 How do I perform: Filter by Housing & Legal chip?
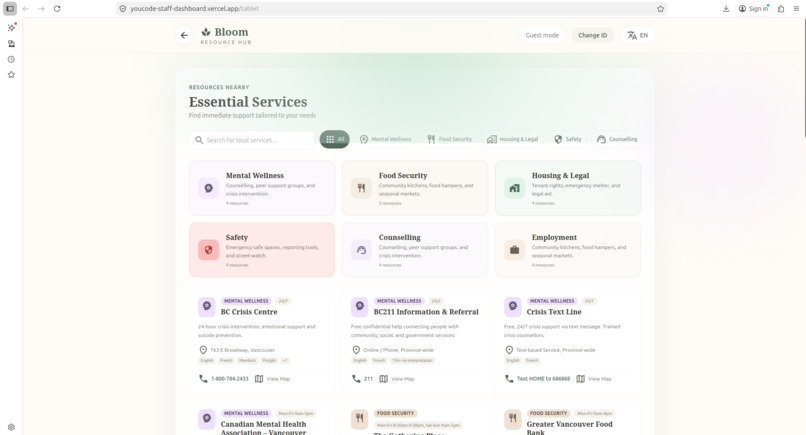tap(512, 139)
